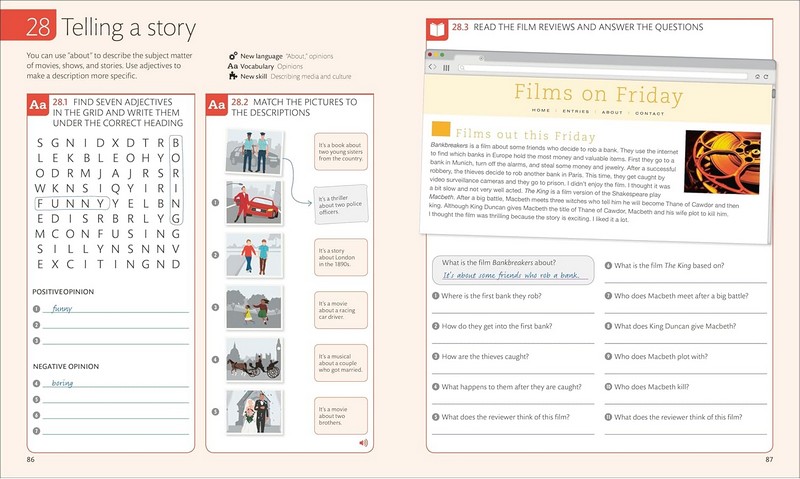Click the audio speaker icon in exercise 28.2
Viewport: 800px width, 479px height.
click(x=363, y=442)
